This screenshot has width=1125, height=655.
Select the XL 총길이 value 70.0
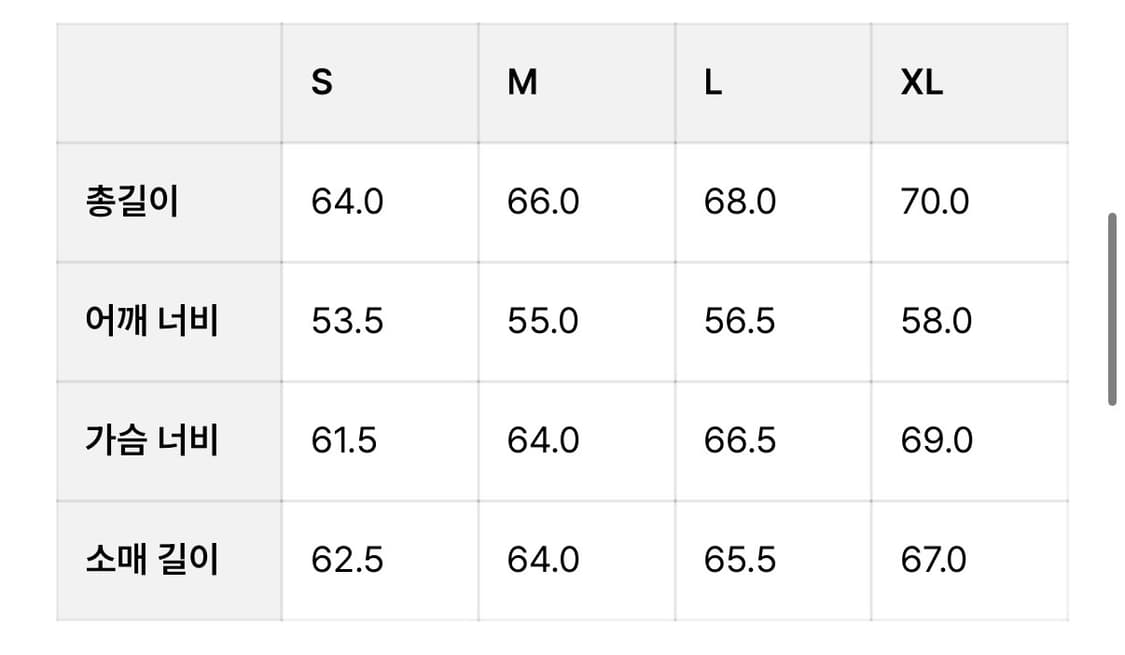click(x=935, y=202)
